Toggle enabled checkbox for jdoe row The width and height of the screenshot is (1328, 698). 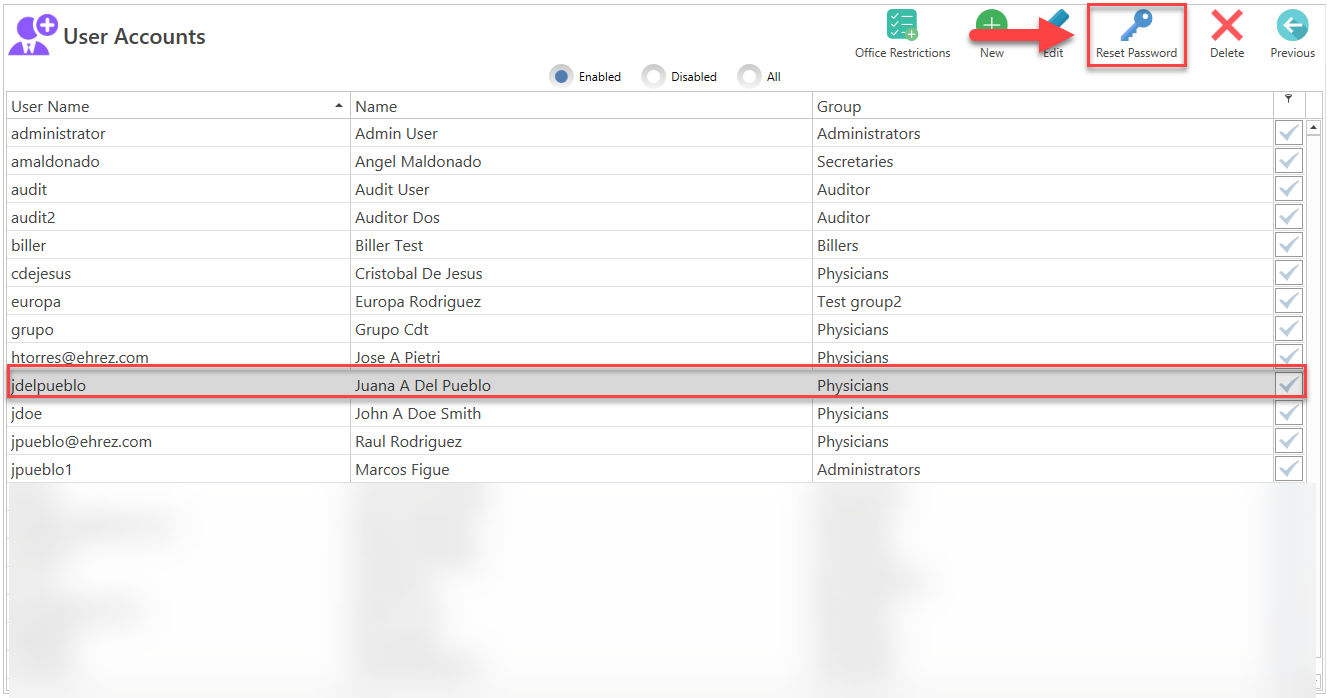coord(1289,413)
